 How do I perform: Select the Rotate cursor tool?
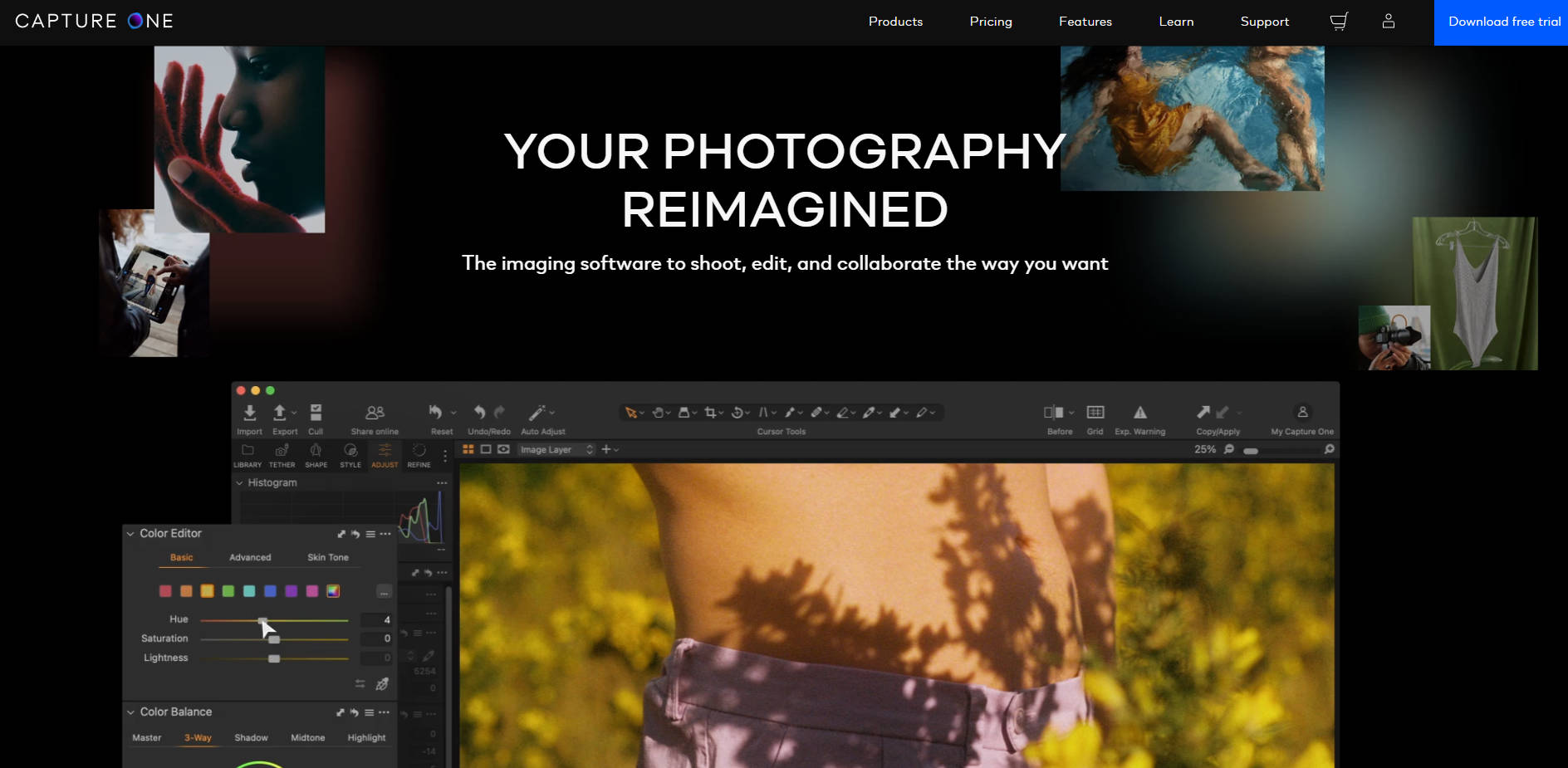737,413
